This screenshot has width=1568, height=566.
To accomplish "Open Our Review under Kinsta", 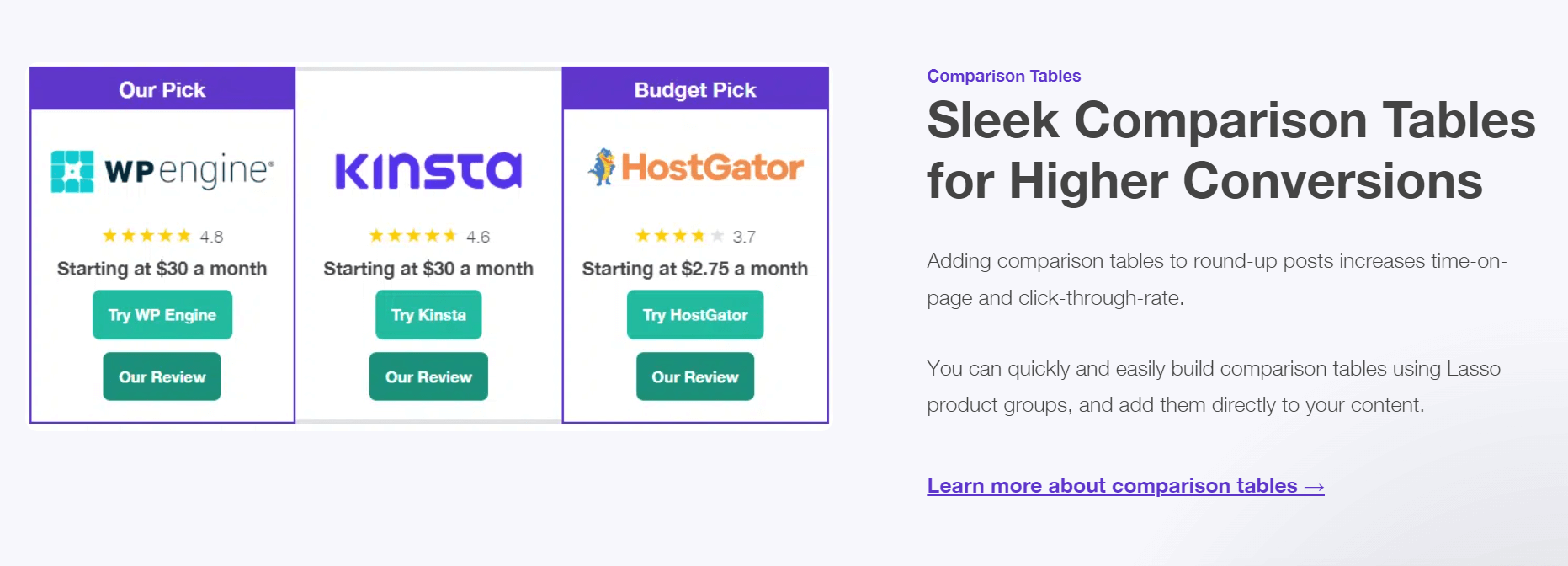I will (x=428, y=376).
